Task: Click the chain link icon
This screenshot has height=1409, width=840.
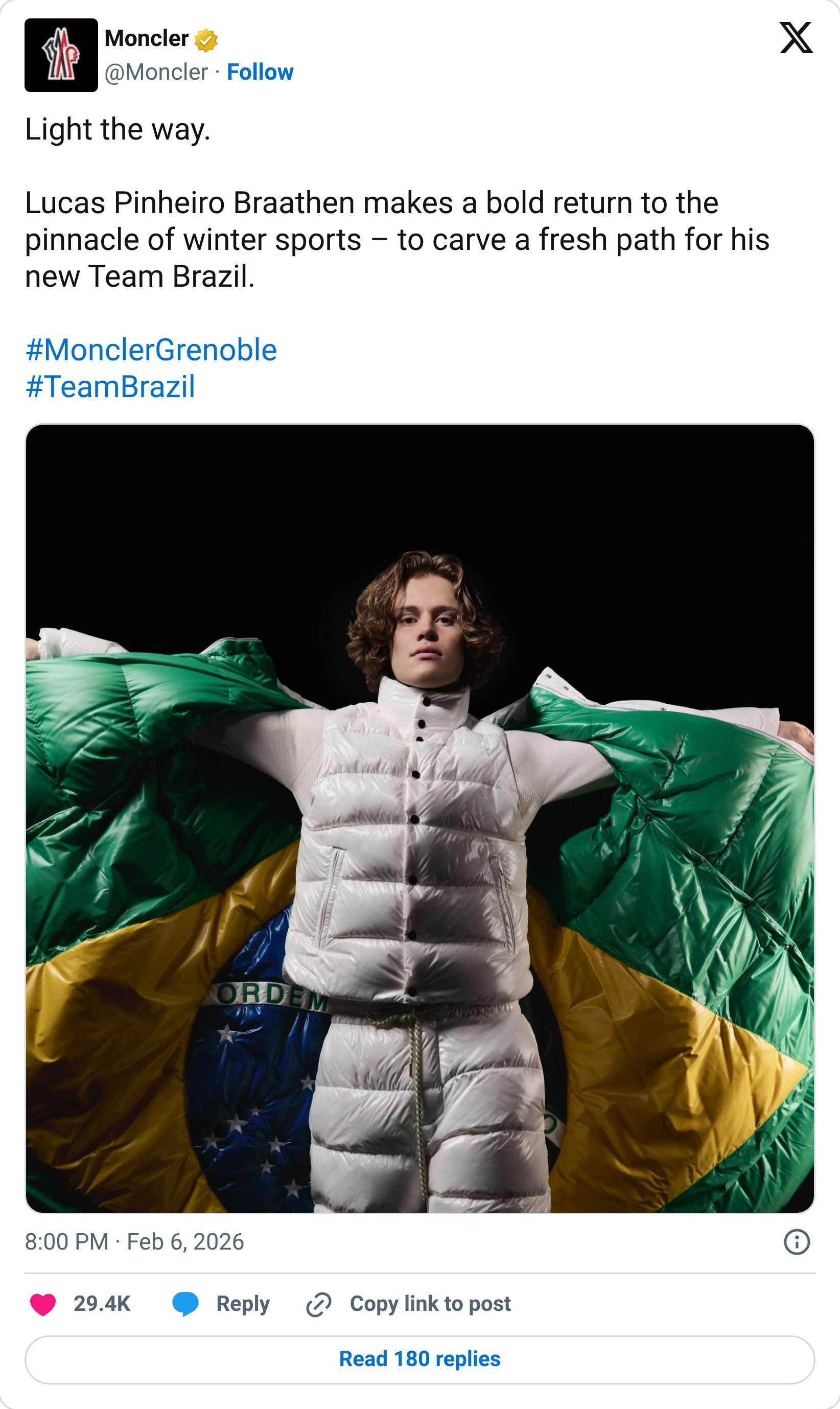Action: point(319,1305)
